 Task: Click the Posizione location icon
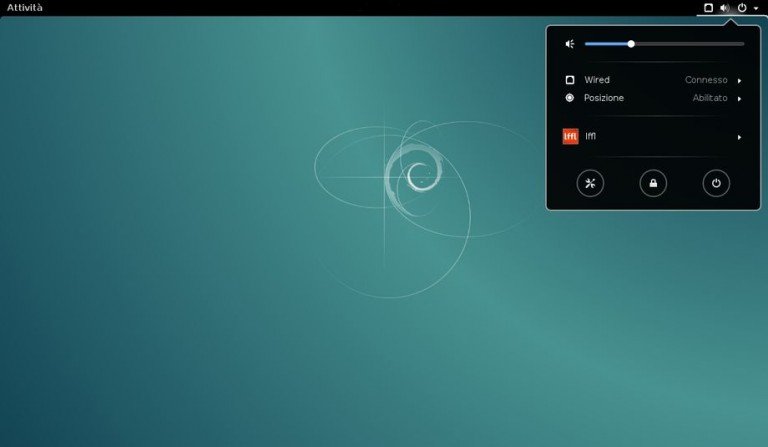tap(570, 98)
